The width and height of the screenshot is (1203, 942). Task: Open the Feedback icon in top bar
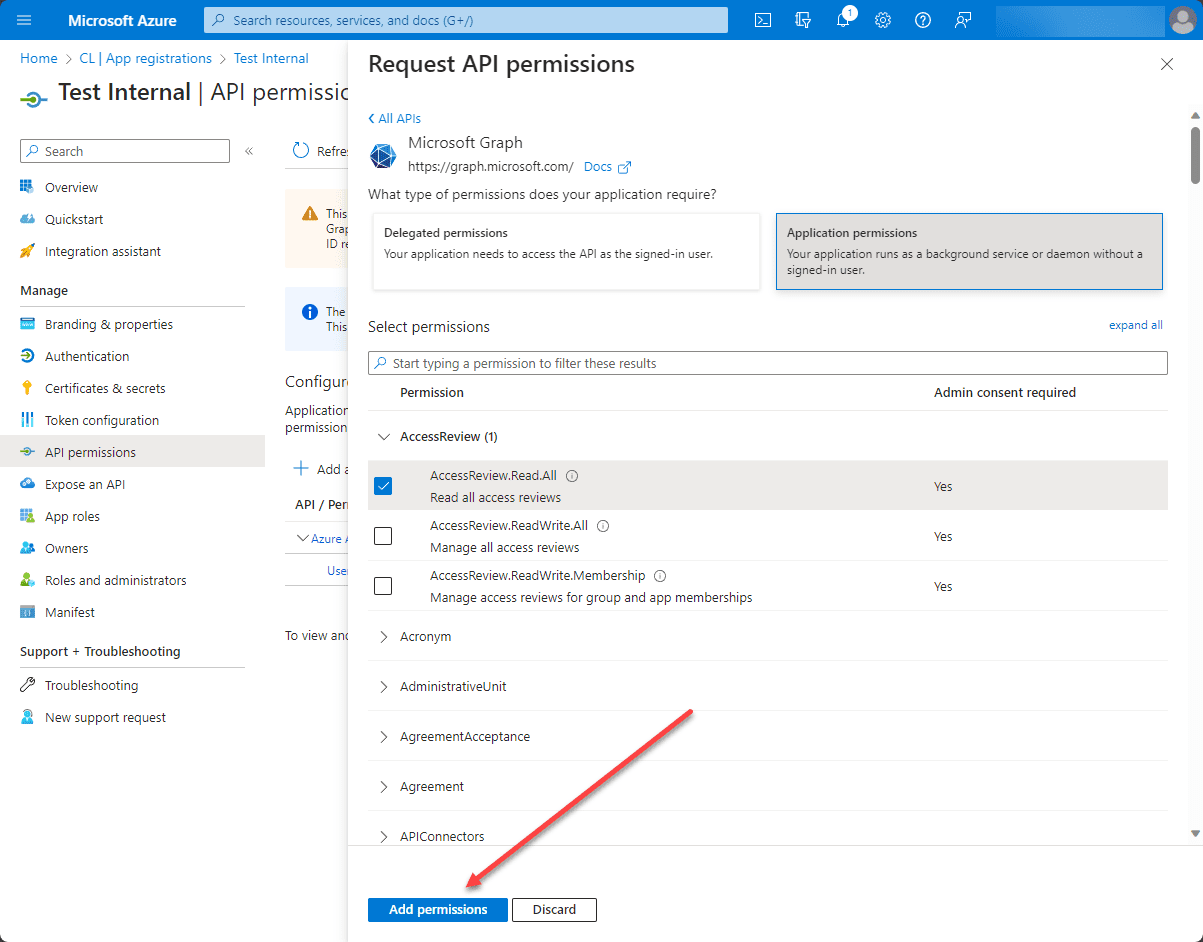pyautogui.click(x=963, y=20)
